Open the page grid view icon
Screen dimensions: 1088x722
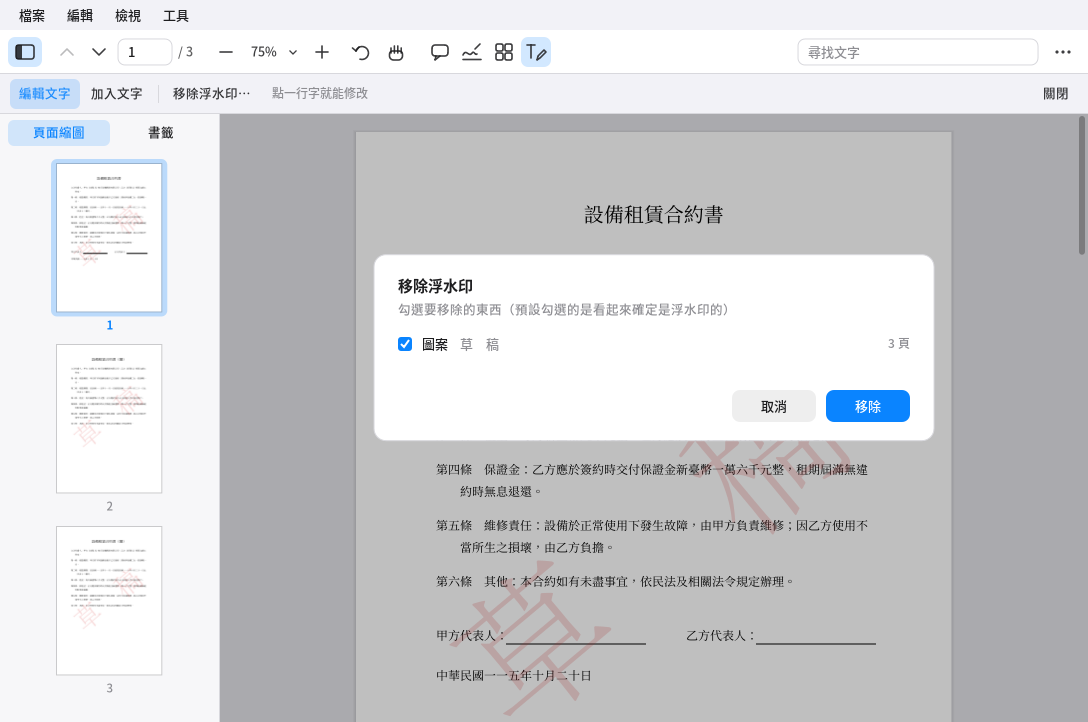(504, 52)
